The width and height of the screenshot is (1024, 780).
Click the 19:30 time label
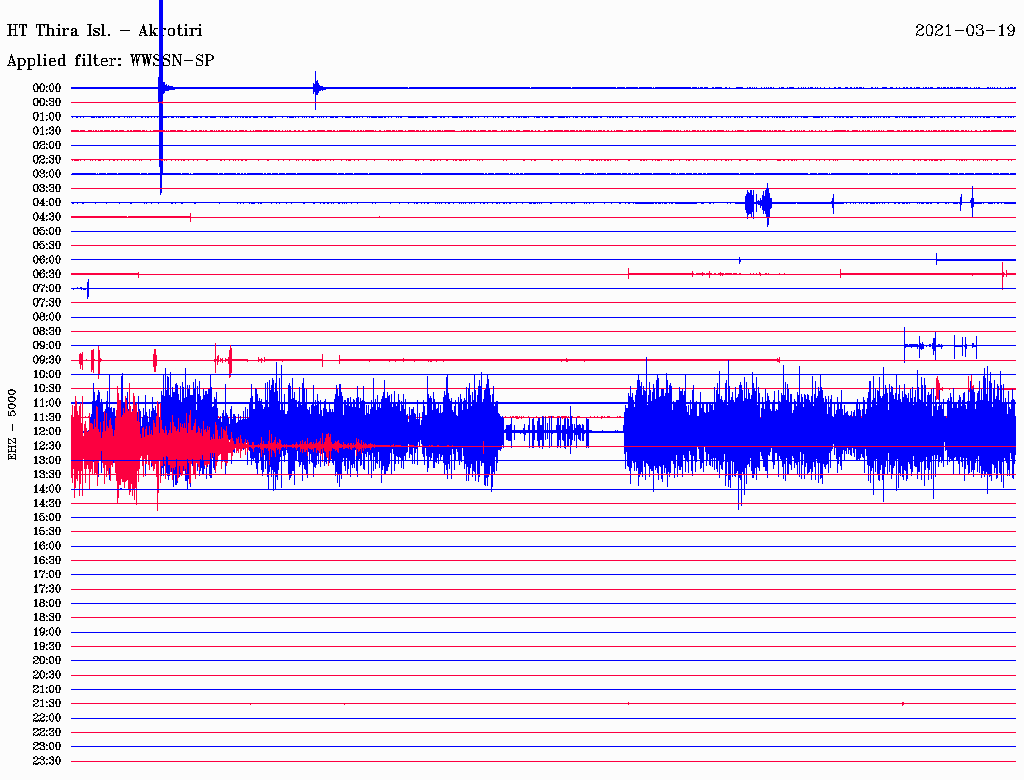tap(47, 646)
